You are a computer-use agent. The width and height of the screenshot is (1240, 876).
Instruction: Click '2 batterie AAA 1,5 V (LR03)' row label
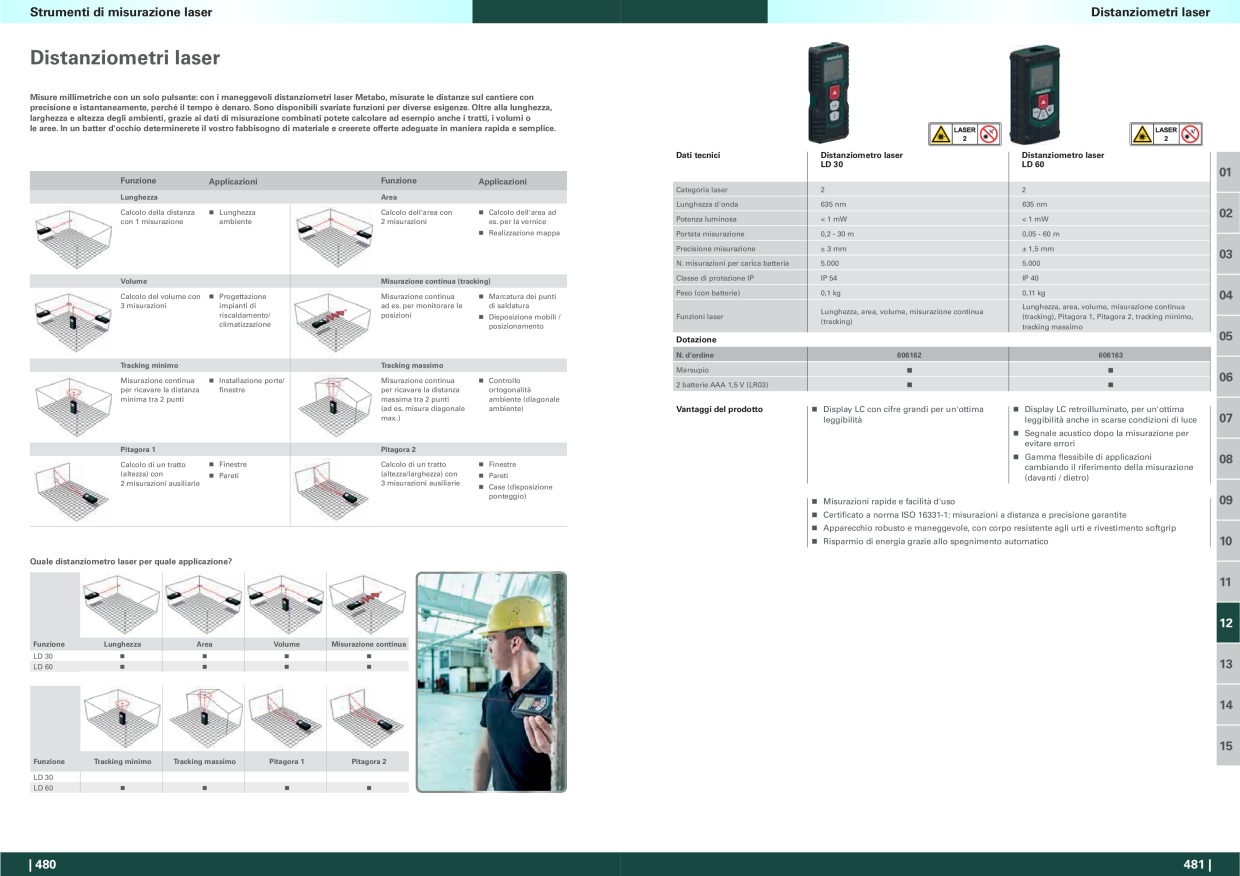click(x=723, y=385)
